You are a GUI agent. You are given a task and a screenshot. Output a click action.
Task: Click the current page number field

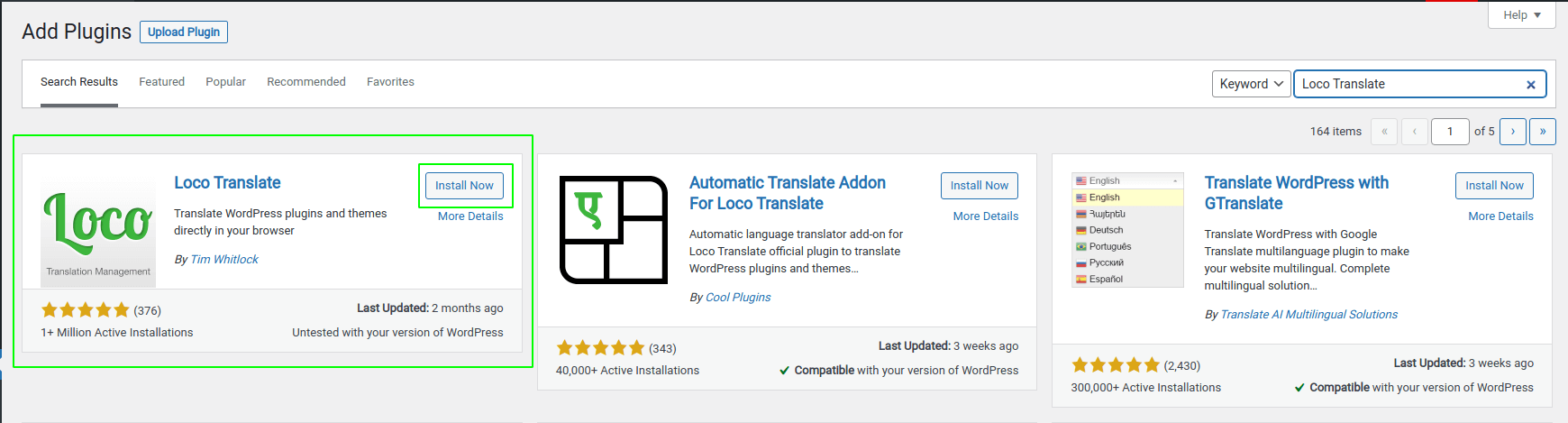(x=1450, y=132)
